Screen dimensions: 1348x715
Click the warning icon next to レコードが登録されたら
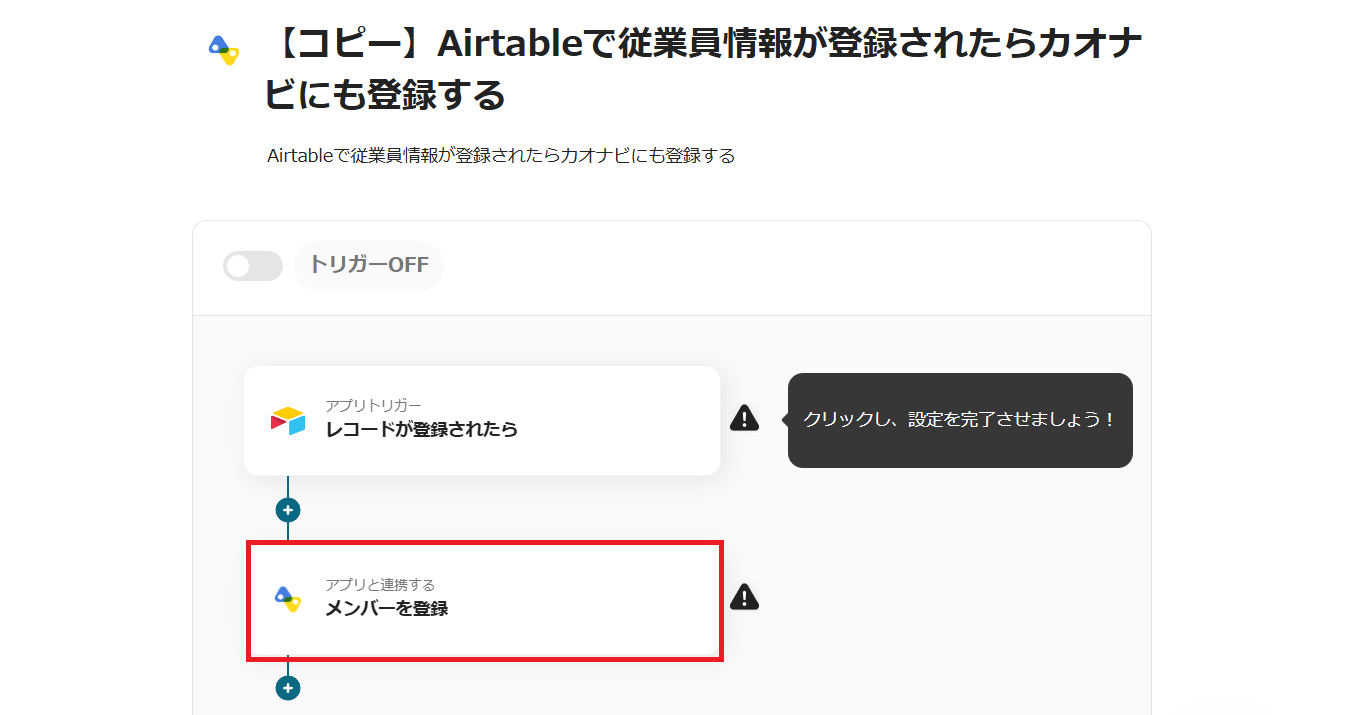744,418
